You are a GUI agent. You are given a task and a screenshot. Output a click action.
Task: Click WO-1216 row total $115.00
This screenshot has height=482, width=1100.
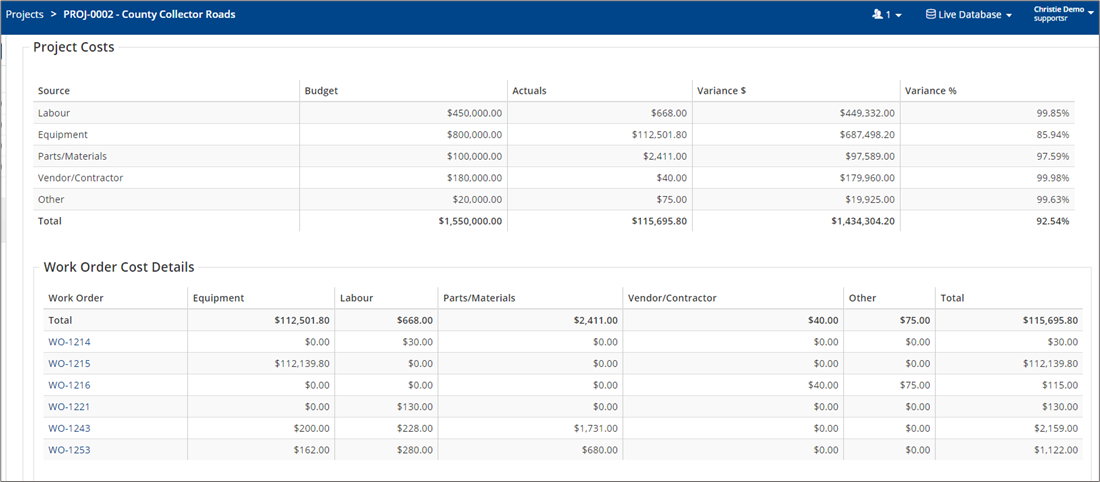click(x=1061, y=385)
